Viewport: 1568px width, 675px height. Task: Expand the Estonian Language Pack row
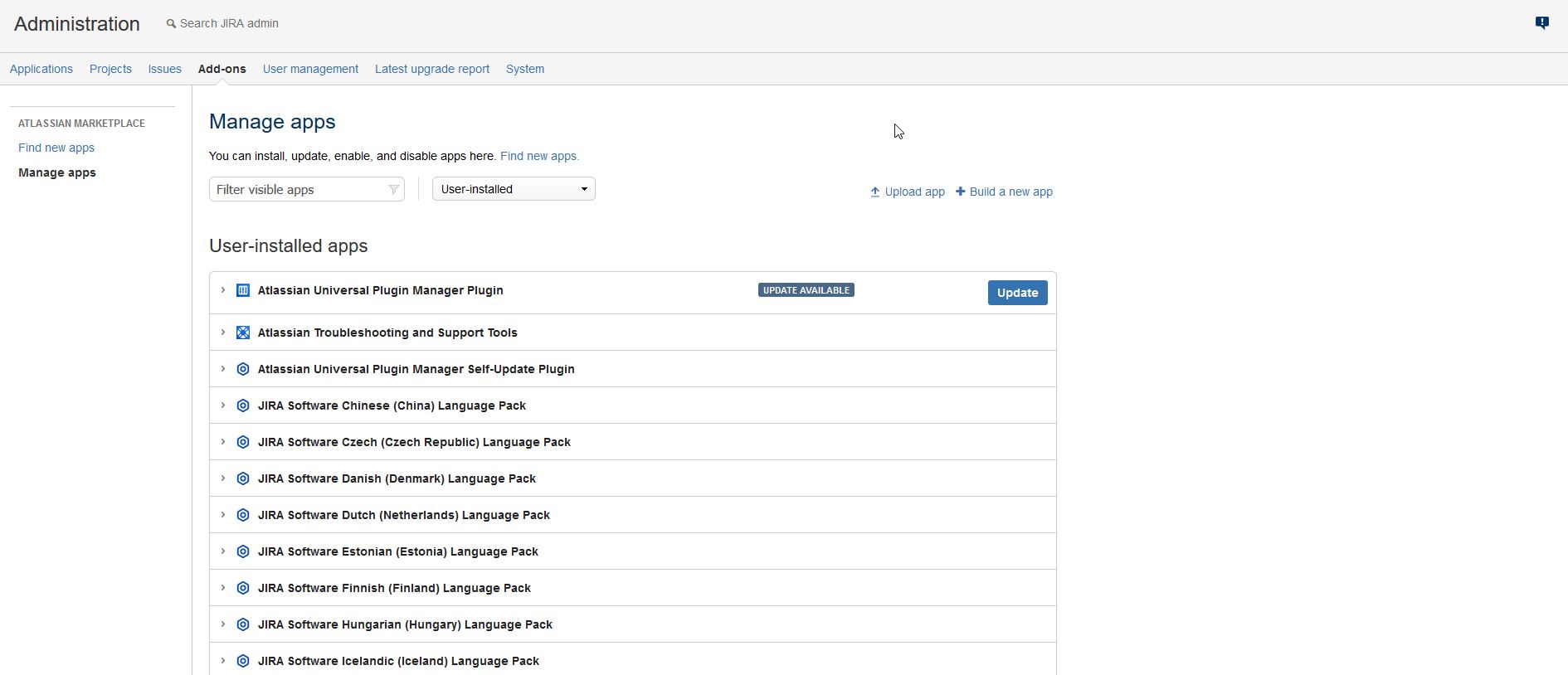223,551
